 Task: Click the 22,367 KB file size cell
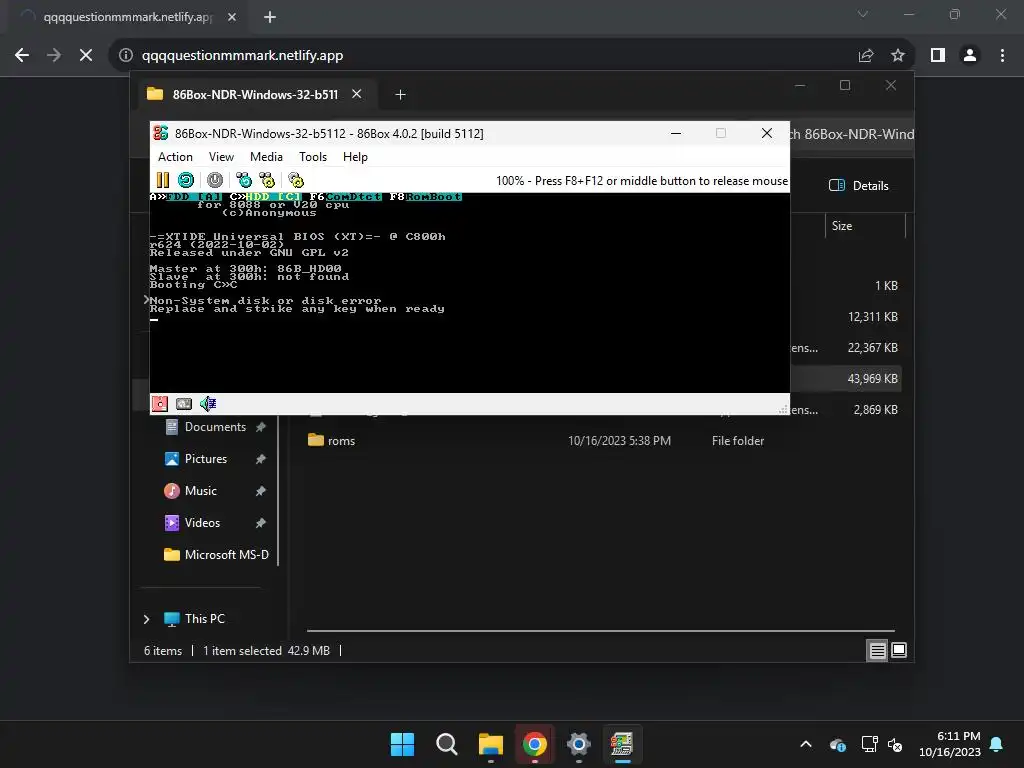coord(872,348)
